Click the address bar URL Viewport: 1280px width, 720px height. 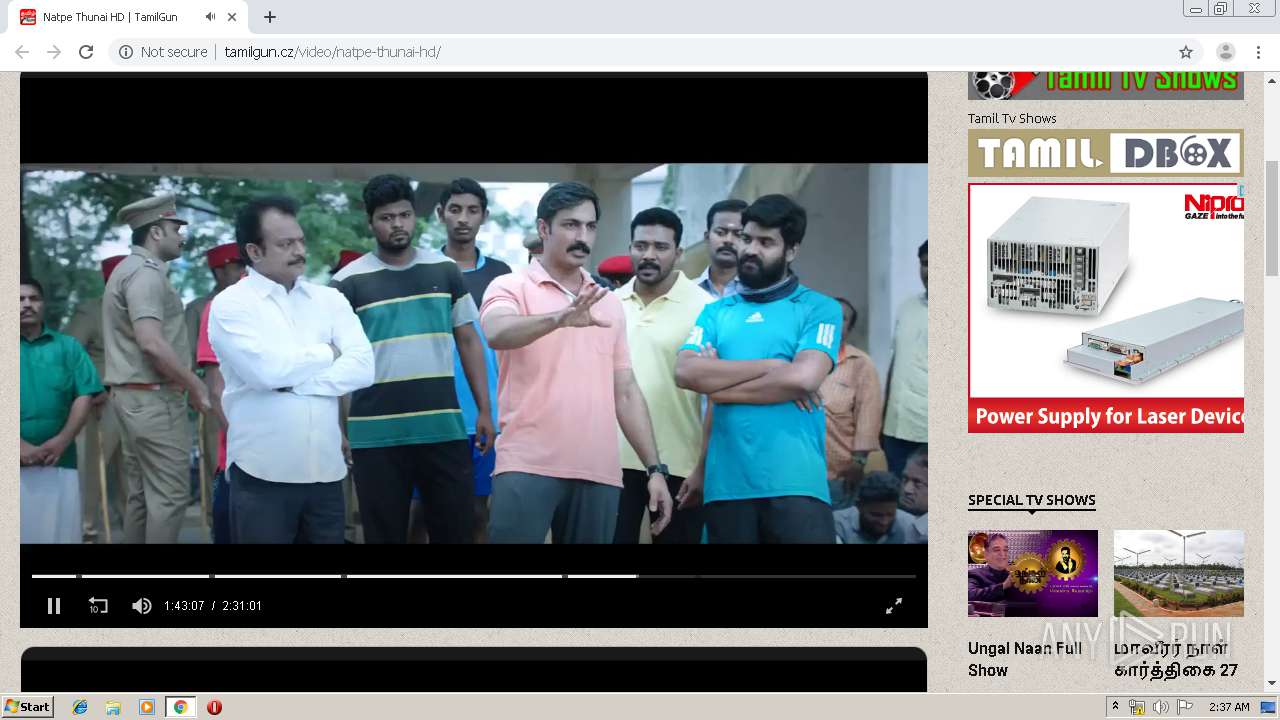pos(333,52)
